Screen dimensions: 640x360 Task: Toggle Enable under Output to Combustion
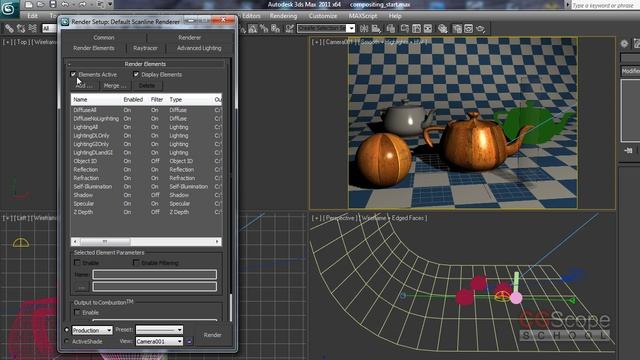pyautogui.click(x=77, y=312)
